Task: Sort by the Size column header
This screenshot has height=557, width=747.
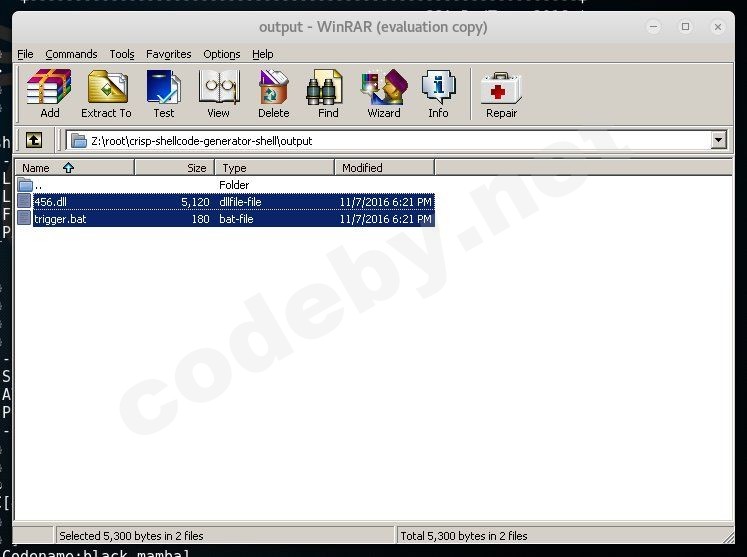Action: coord(175,168)
